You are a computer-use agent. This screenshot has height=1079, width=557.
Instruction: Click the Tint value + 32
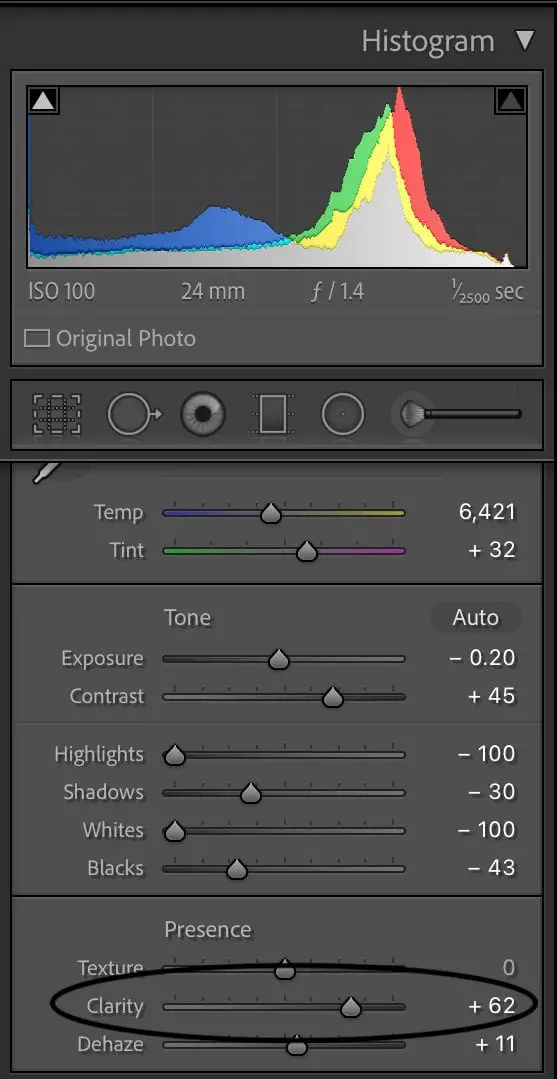(491, 551)
